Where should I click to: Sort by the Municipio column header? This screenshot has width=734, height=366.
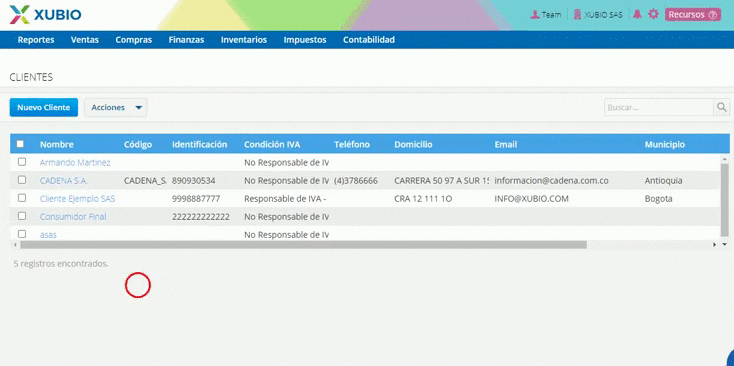coord(665,145)
